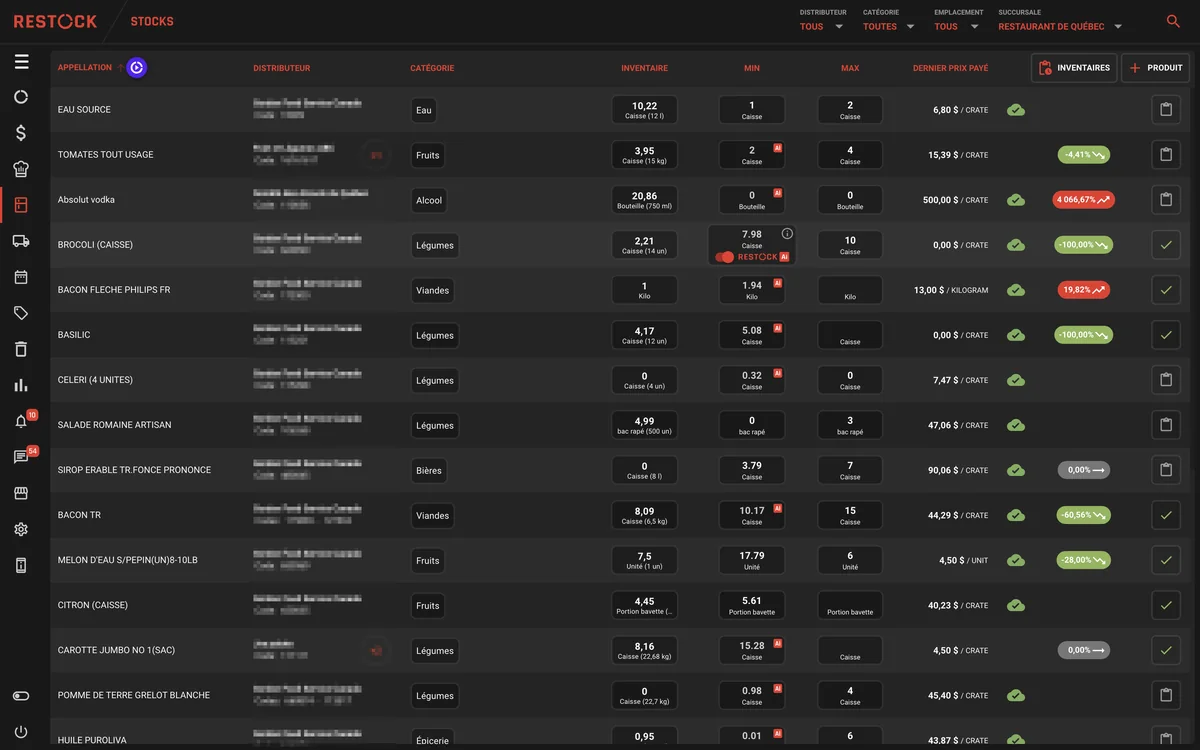
Task: Open the trash bin sidebar section
Action: tap(21, 349)
